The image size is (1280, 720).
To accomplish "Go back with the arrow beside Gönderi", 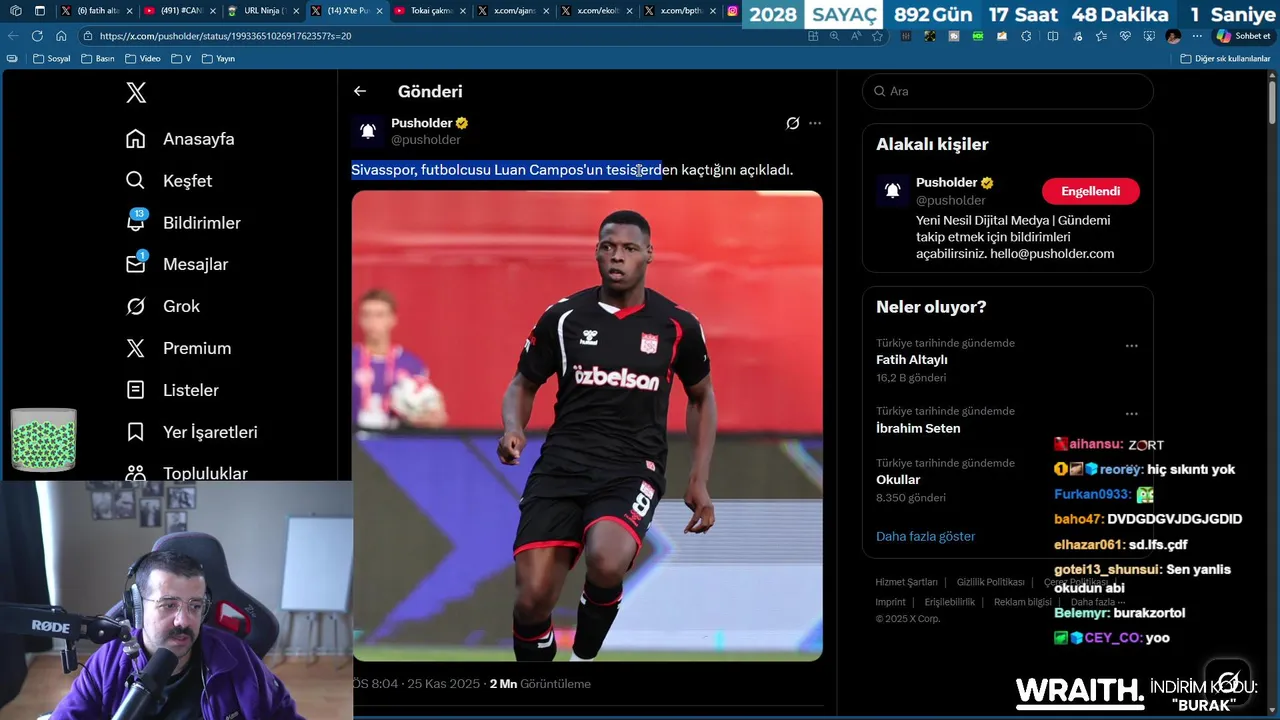I will click(360, 91).
